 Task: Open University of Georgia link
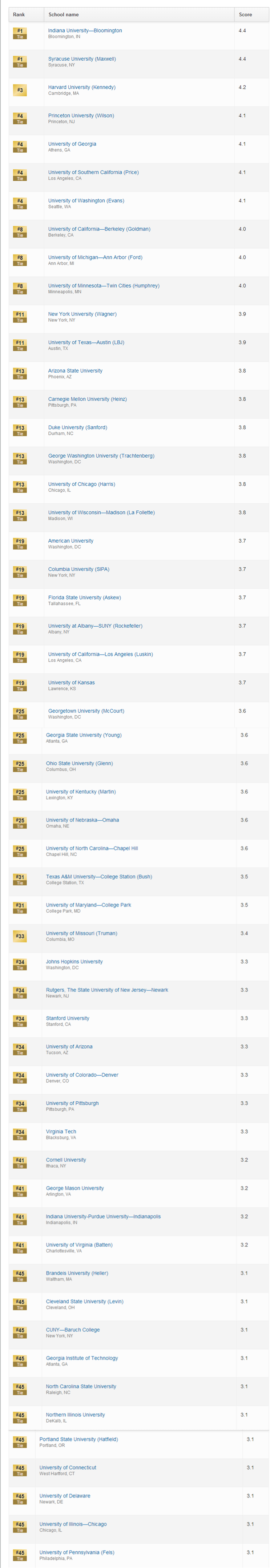click(72, 144)
